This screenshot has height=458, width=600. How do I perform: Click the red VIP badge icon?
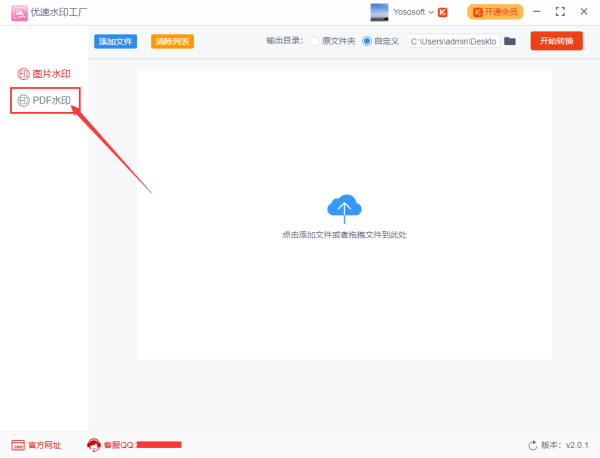(x=443, y=12)
